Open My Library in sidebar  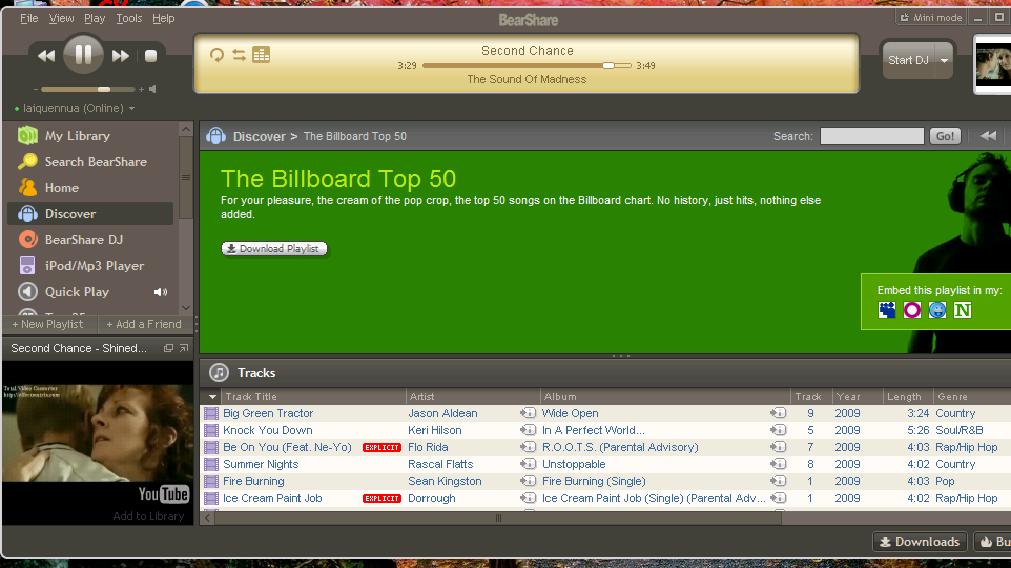[77, 135]
